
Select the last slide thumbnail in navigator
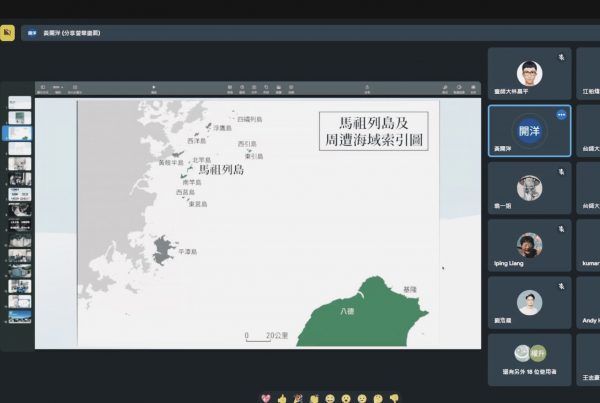pos(20,316)
